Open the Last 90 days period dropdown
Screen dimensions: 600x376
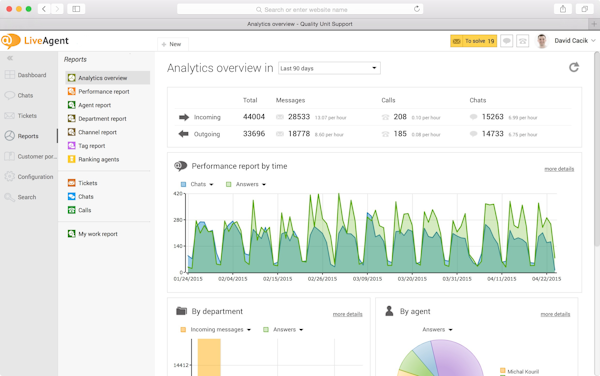coord(329,68)
